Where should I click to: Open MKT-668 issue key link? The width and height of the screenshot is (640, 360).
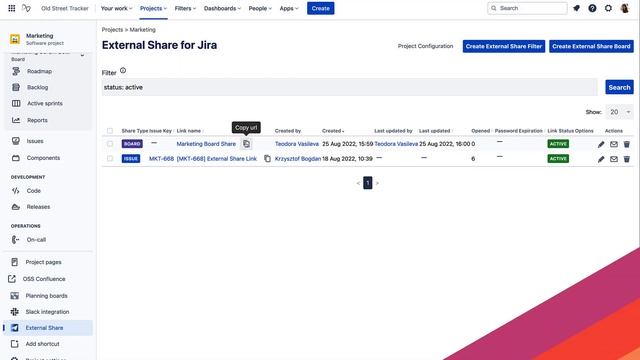(161, 159)
